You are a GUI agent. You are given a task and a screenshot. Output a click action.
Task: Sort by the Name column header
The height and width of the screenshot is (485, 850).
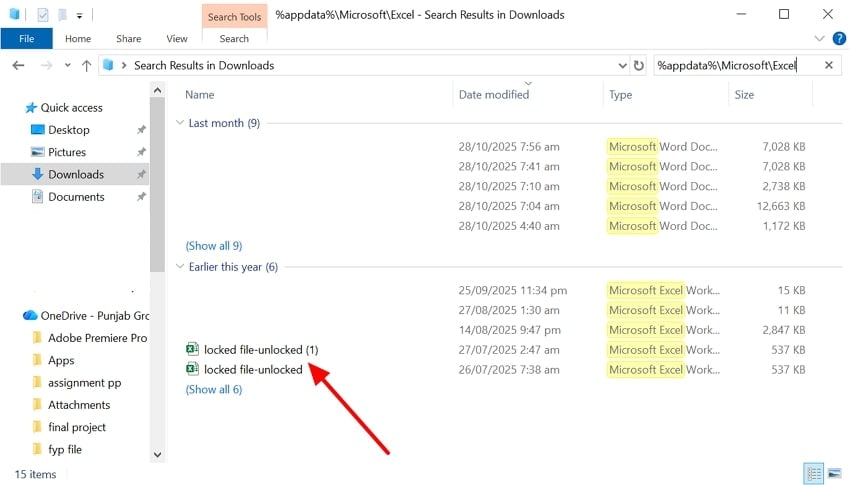coord(199,95)
